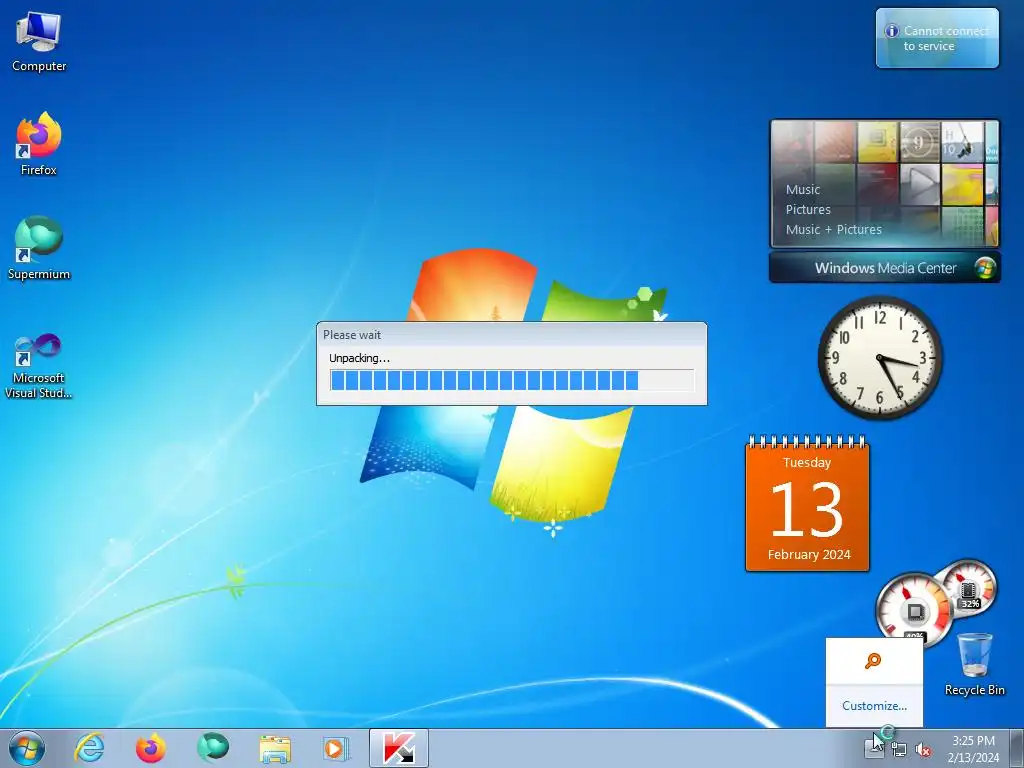This screenshot has width=1024, height=768.
Task: Open Supermium from the taskbar
Action: coord(212,748)
